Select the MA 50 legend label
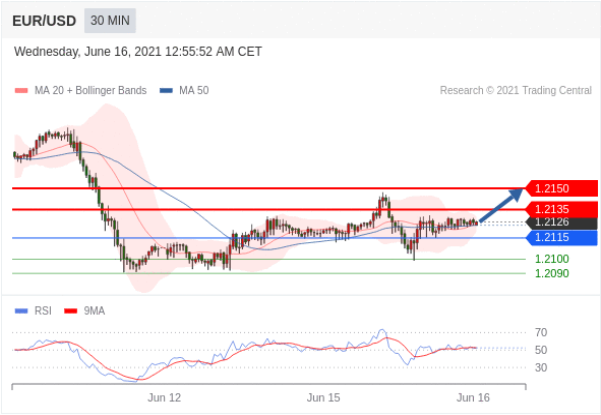Viewport: 601px width, 415px height. pos(194,90)
